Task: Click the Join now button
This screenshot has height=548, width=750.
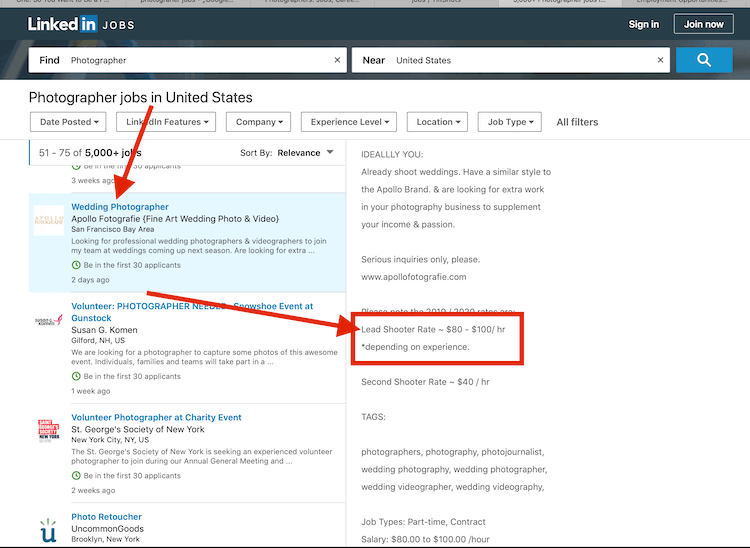Action: click(703, 24)
